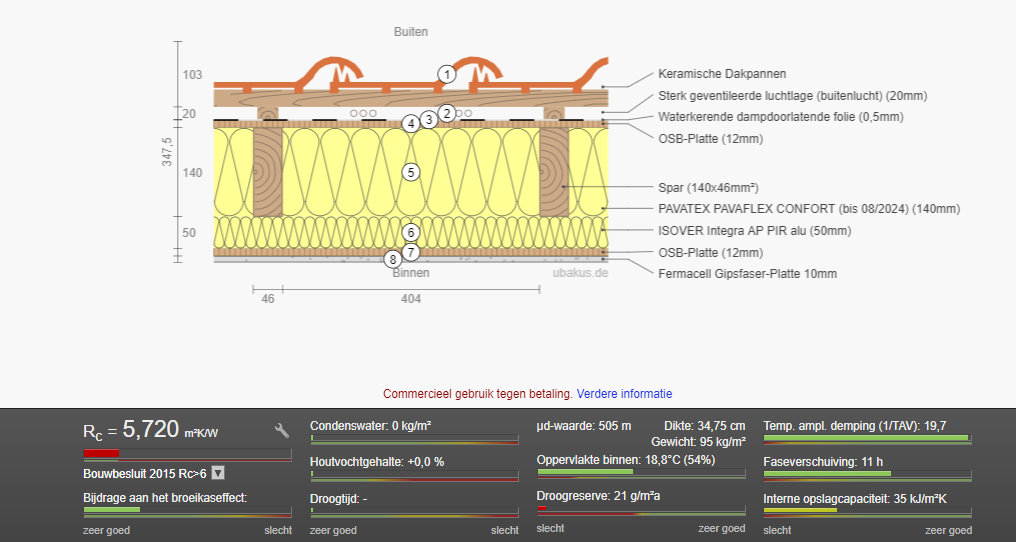Click the Temp. ampl. demping bar
Screen dimensions: 1016x542
click(x=868, y=438)
